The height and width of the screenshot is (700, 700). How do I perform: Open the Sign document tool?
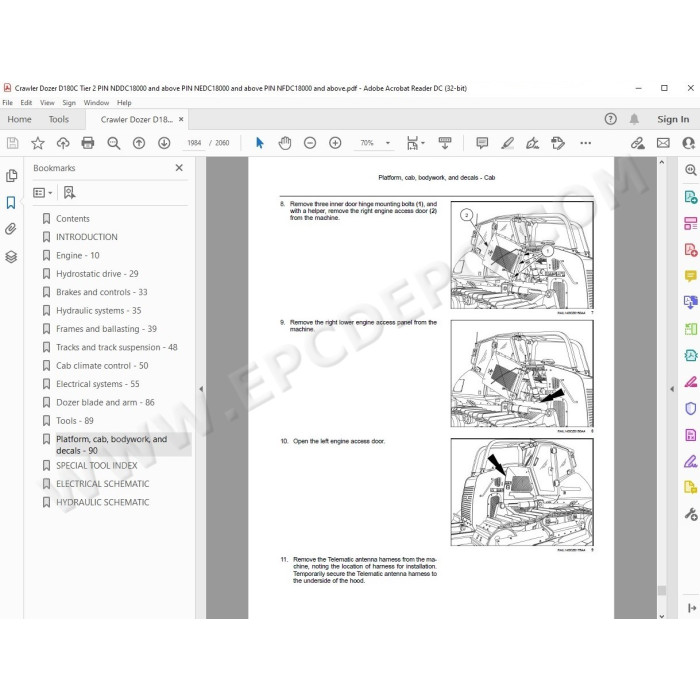tap(532, 143)
